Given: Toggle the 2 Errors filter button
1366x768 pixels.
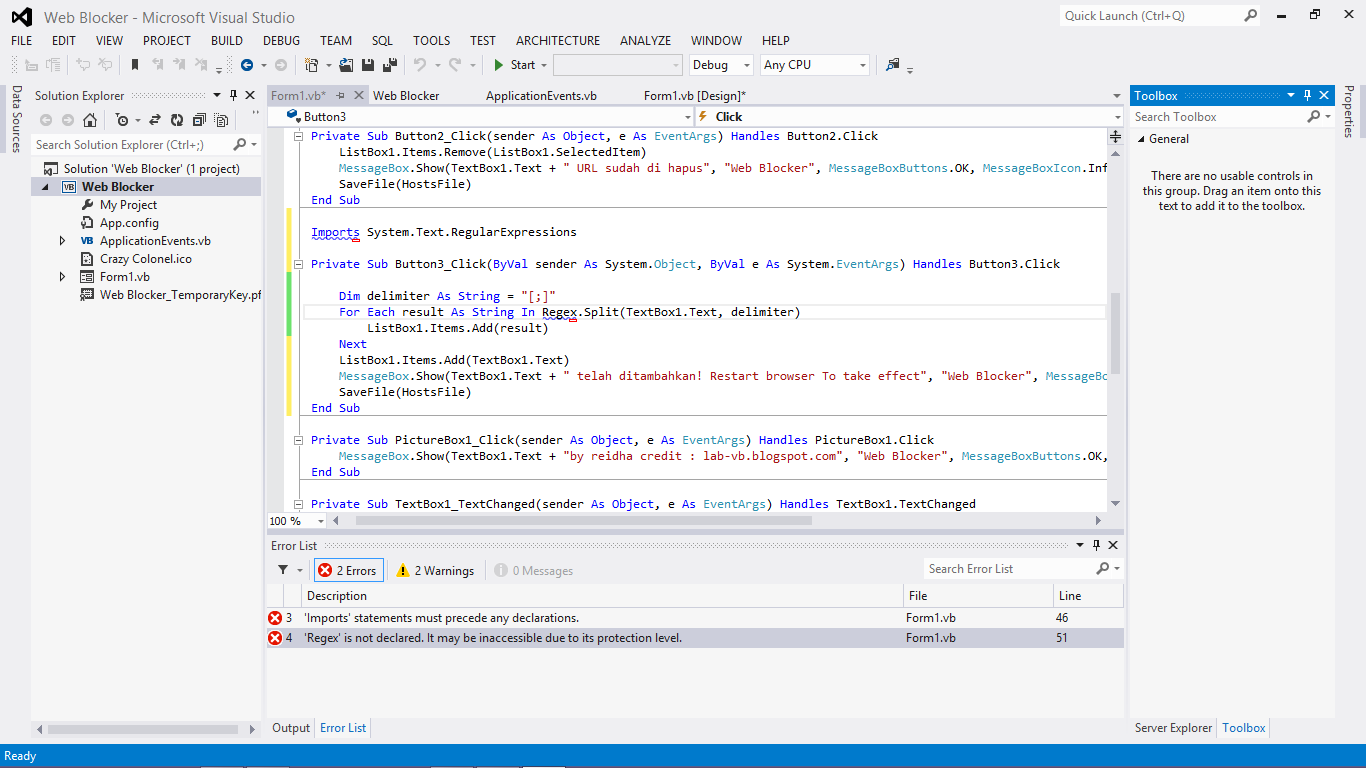Looking at the screenshot, I should coord(349,571).
